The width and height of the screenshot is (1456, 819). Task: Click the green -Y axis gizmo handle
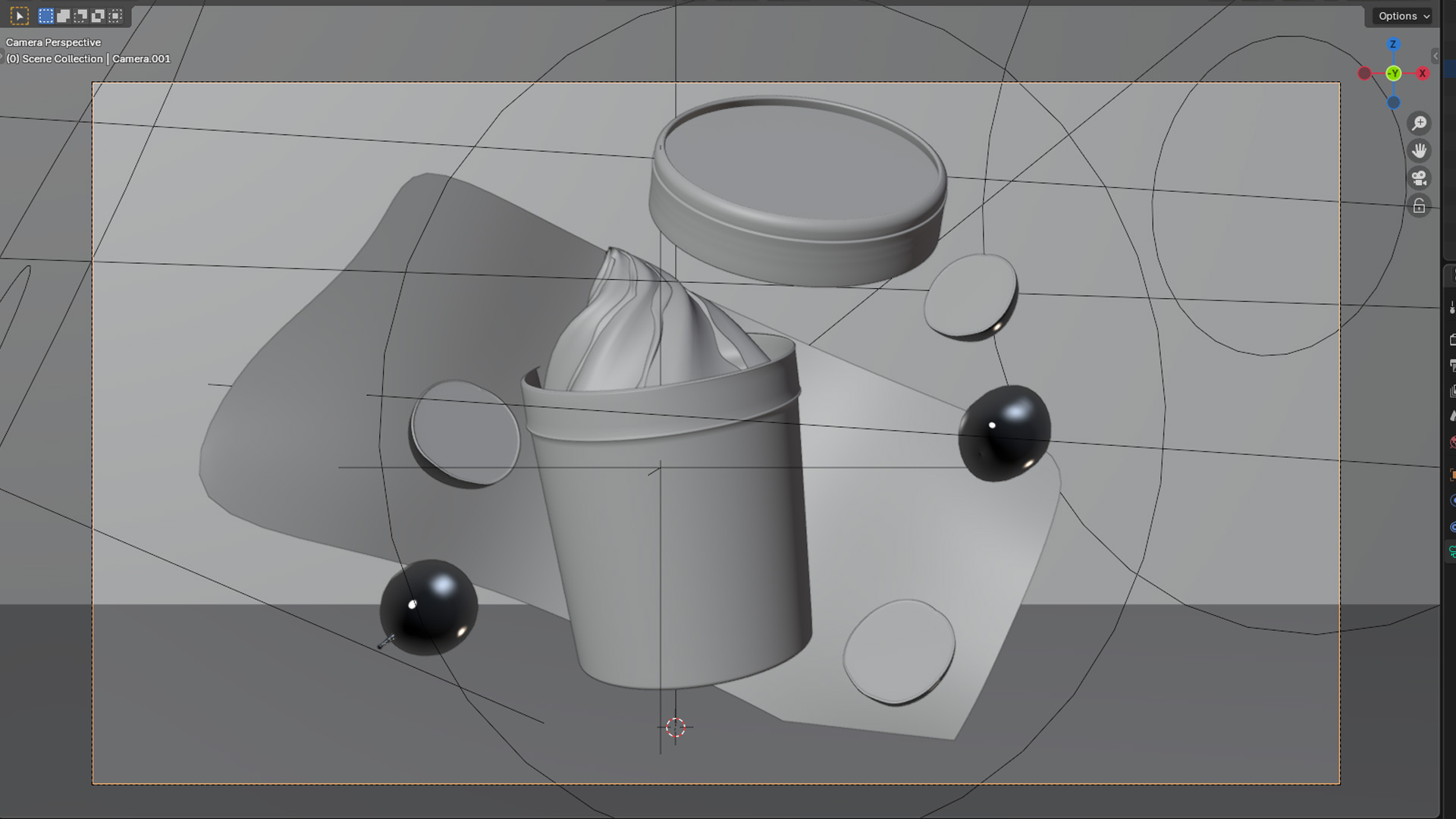pos(1393,74)
